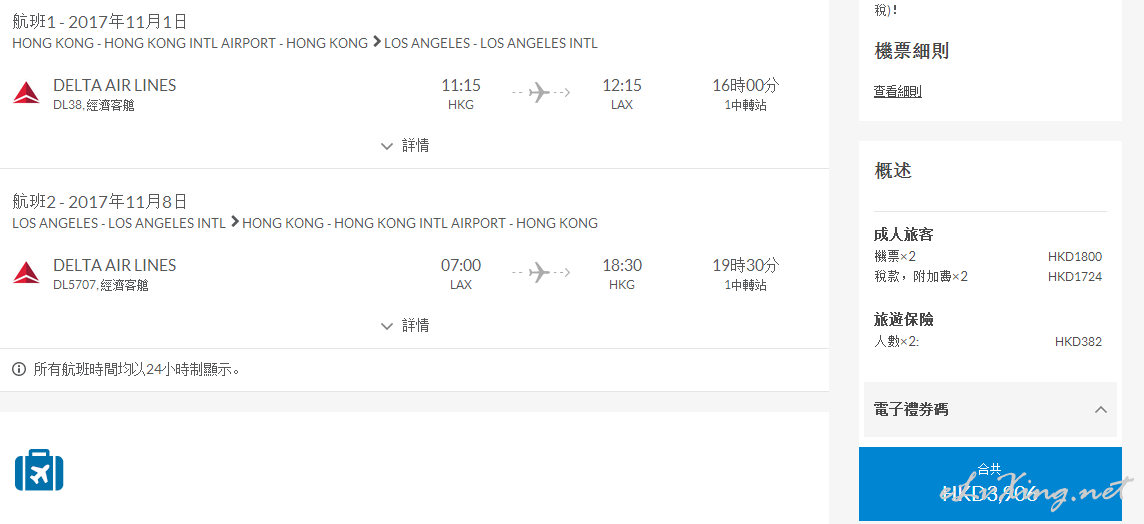Click the airplane icon on the 07:00 flight
This screenshot has height=524, width=1144.
click(540, 273)
